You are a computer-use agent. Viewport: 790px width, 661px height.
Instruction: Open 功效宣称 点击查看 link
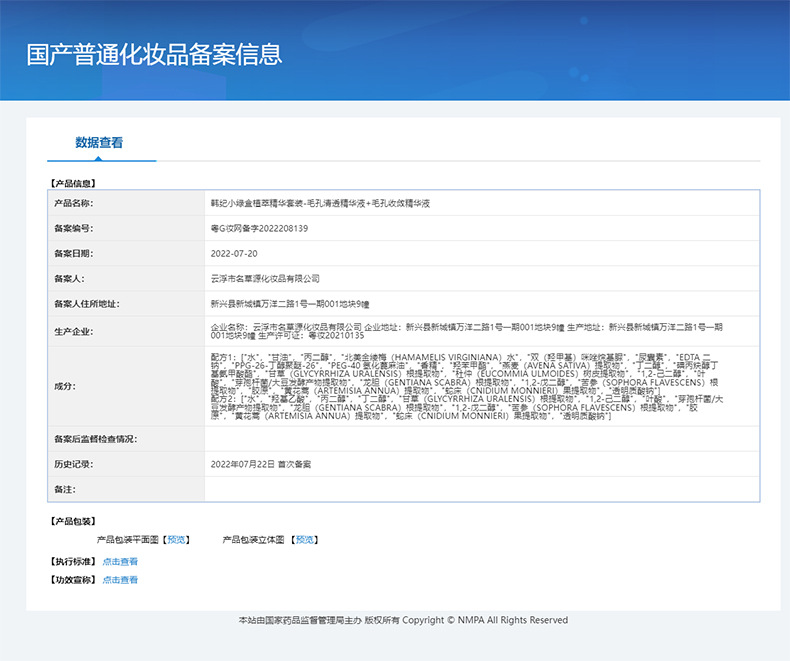click(120, 580)
